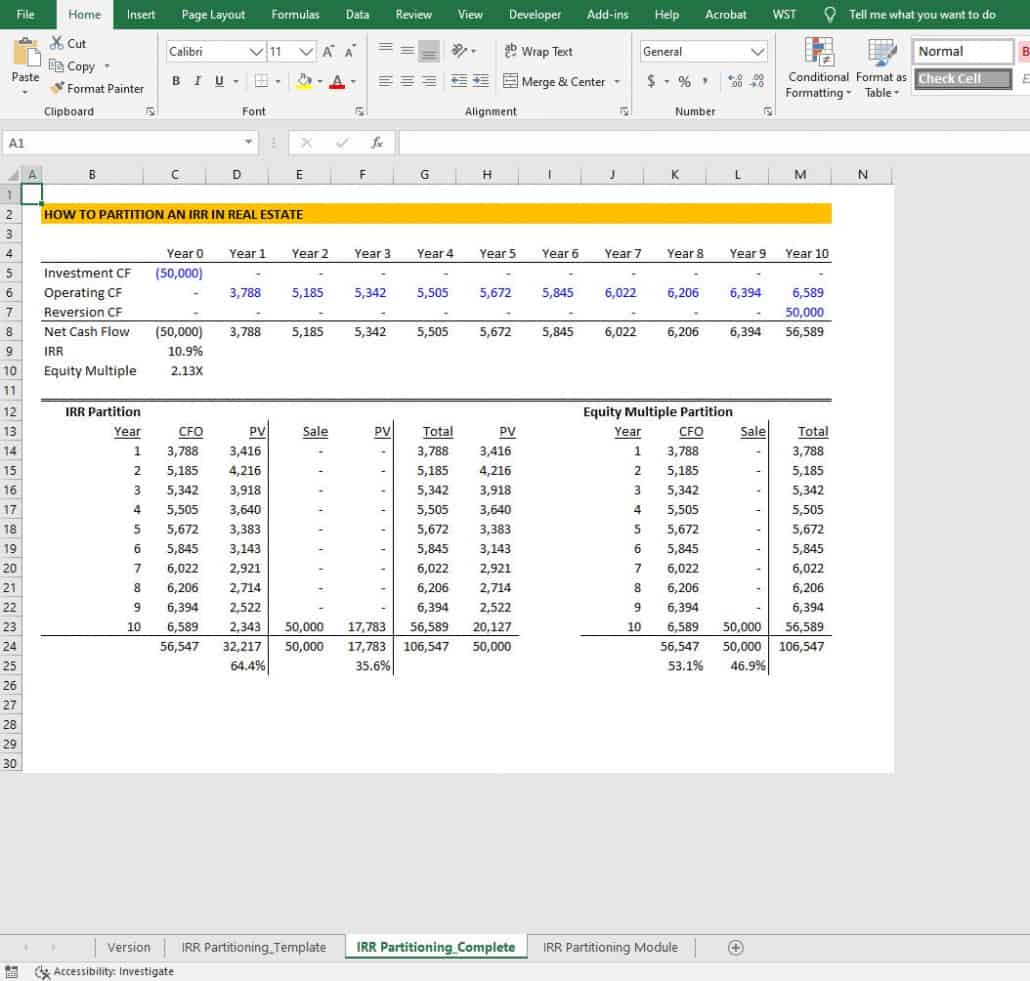Click the Format Painter brush icon
The image size is (1030, 981).
tap(57, 88)
